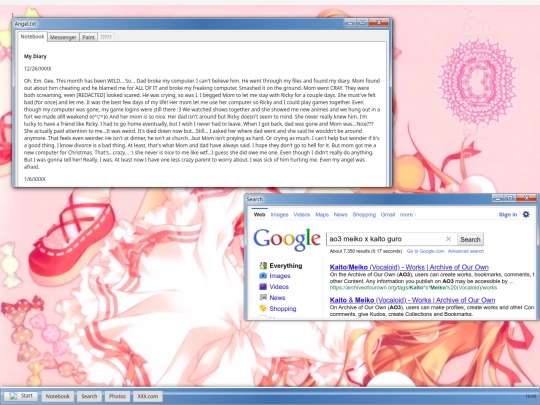Close the Angel.txt window
This screenshot has height=405, width=540.
[378, 23]
